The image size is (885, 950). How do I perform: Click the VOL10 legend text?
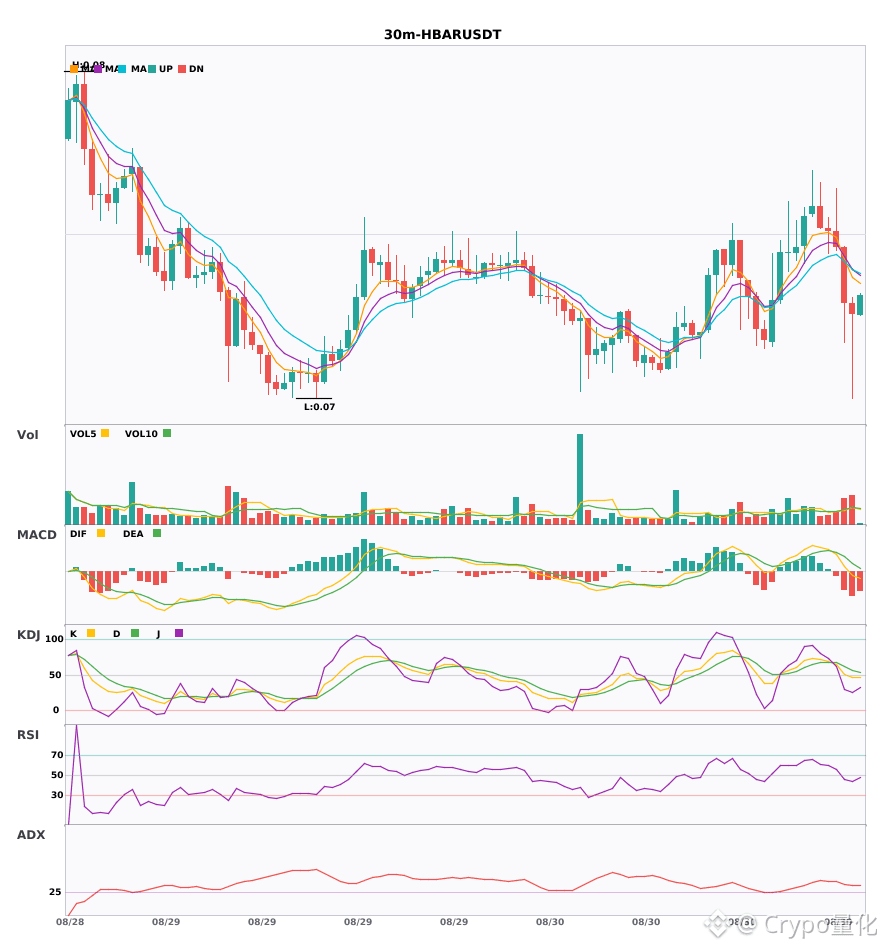141,434
